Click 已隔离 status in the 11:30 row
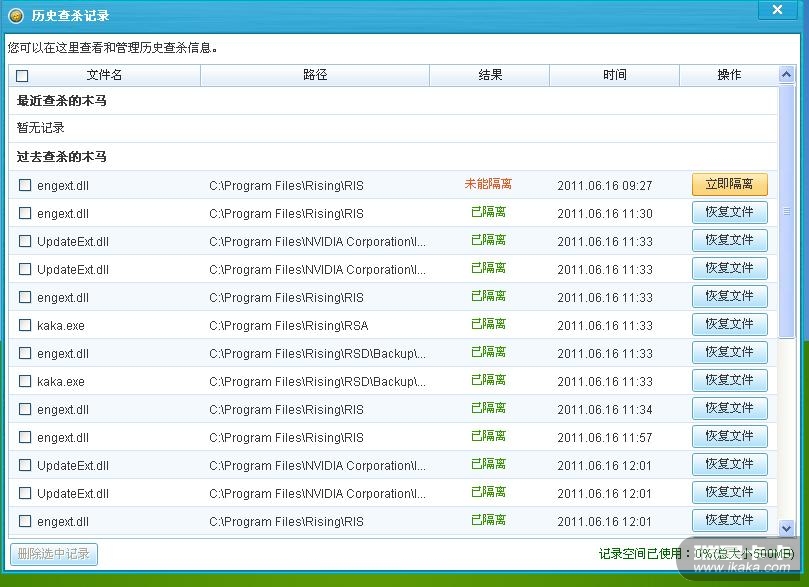The image size is (809, 587). point(488,212)
